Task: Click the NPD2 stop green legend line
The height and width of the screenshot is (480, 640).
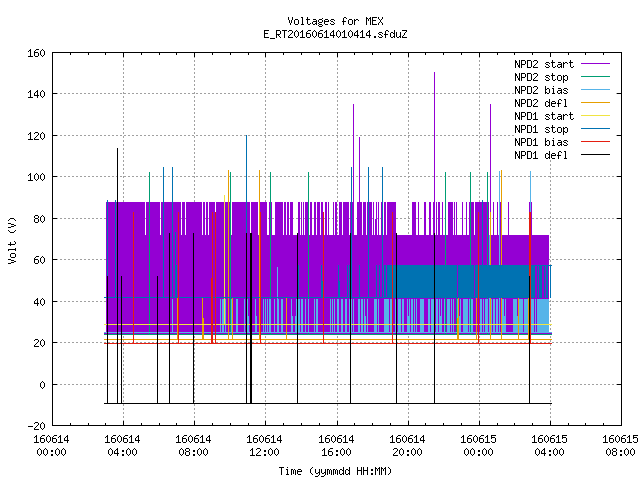Action: click(x=595, y=77)
